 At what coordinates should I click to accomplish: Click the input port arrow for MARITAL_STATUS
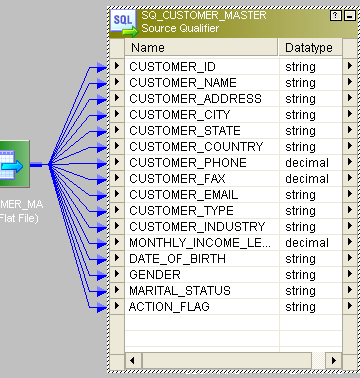(x=117, y=290)
